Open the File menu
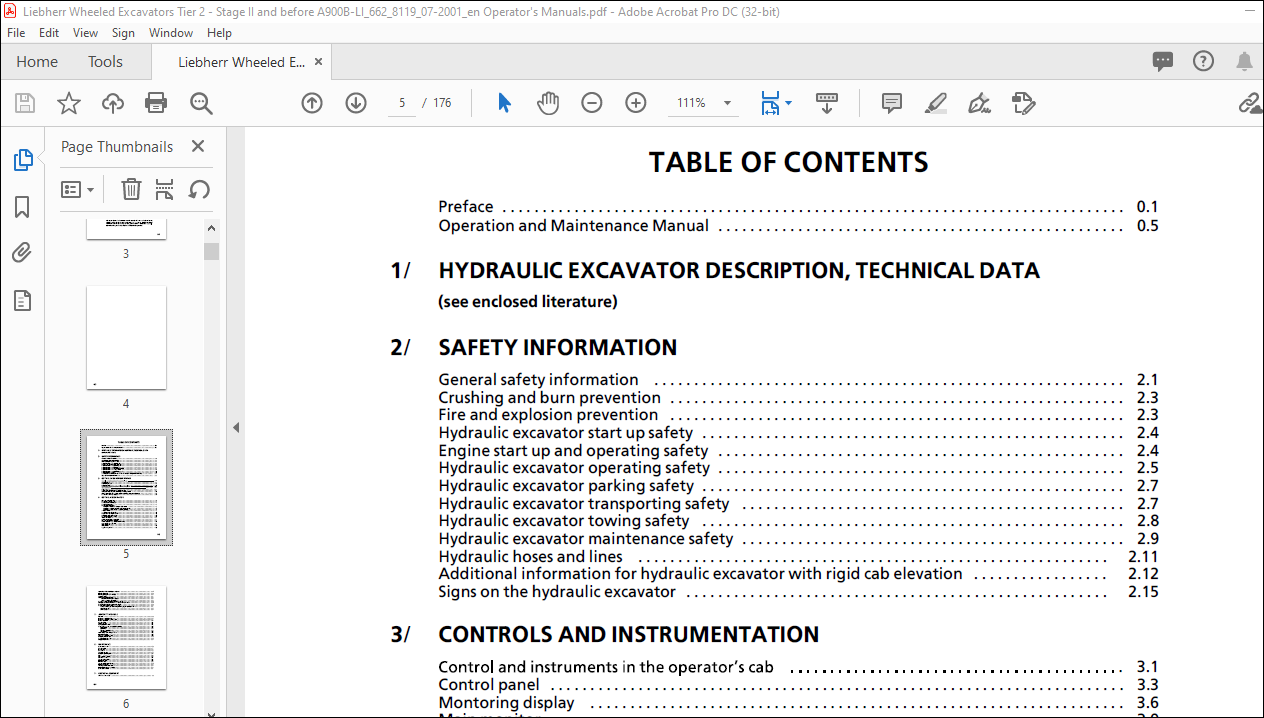1264x718 pixels. point(17,33)
